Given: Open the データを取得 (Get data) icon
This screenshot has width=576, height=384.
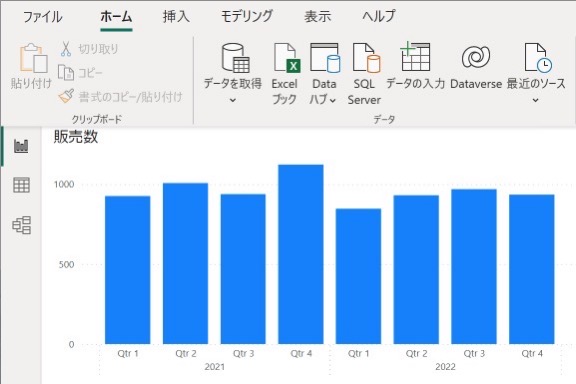Looking at the screenshot, I should point(235,58).
